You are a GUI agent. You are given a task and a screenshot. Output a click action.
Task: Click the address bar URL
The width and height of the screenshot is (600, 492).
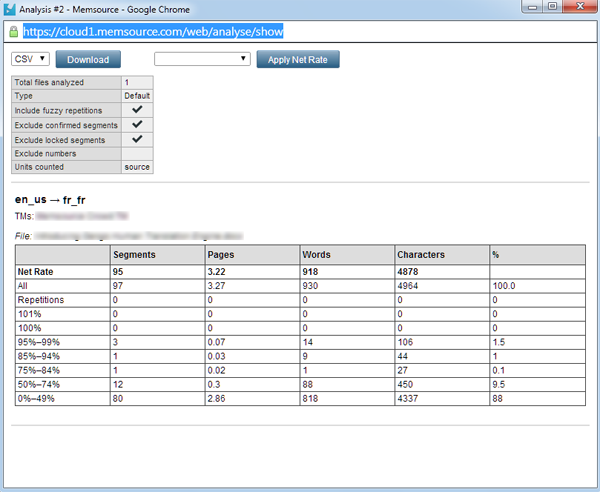(153, 31)
